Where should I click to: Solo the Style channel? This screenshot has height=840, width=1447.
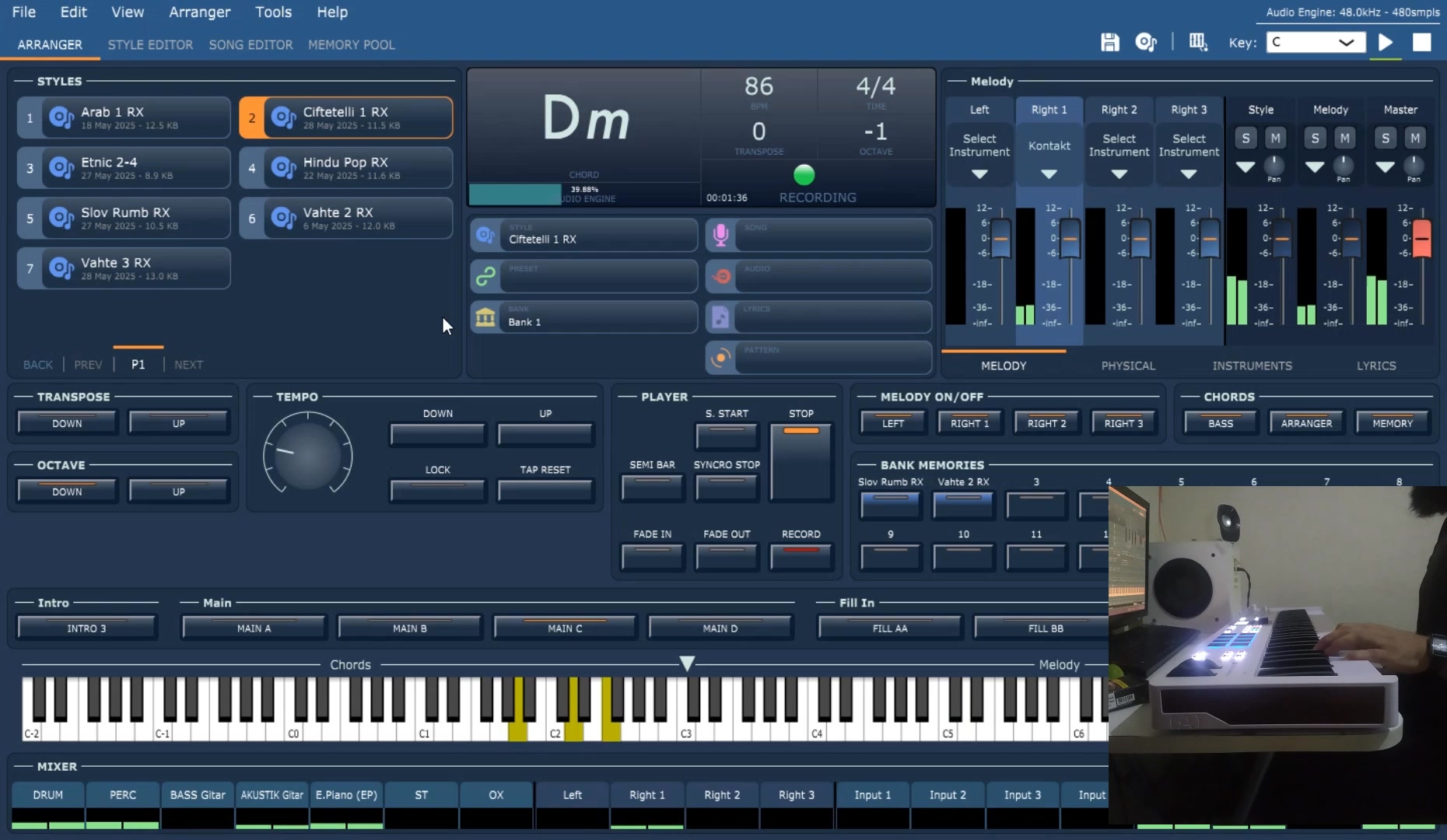point(1246,138)
